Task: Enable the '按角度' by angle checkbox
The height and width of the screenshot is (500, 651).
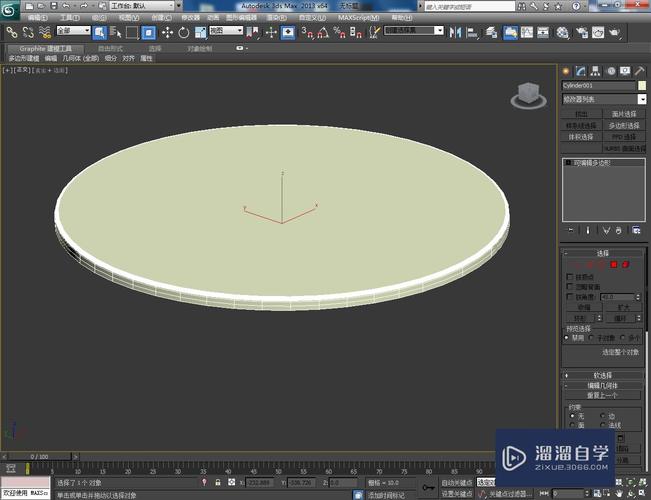Action: [570, 297]
